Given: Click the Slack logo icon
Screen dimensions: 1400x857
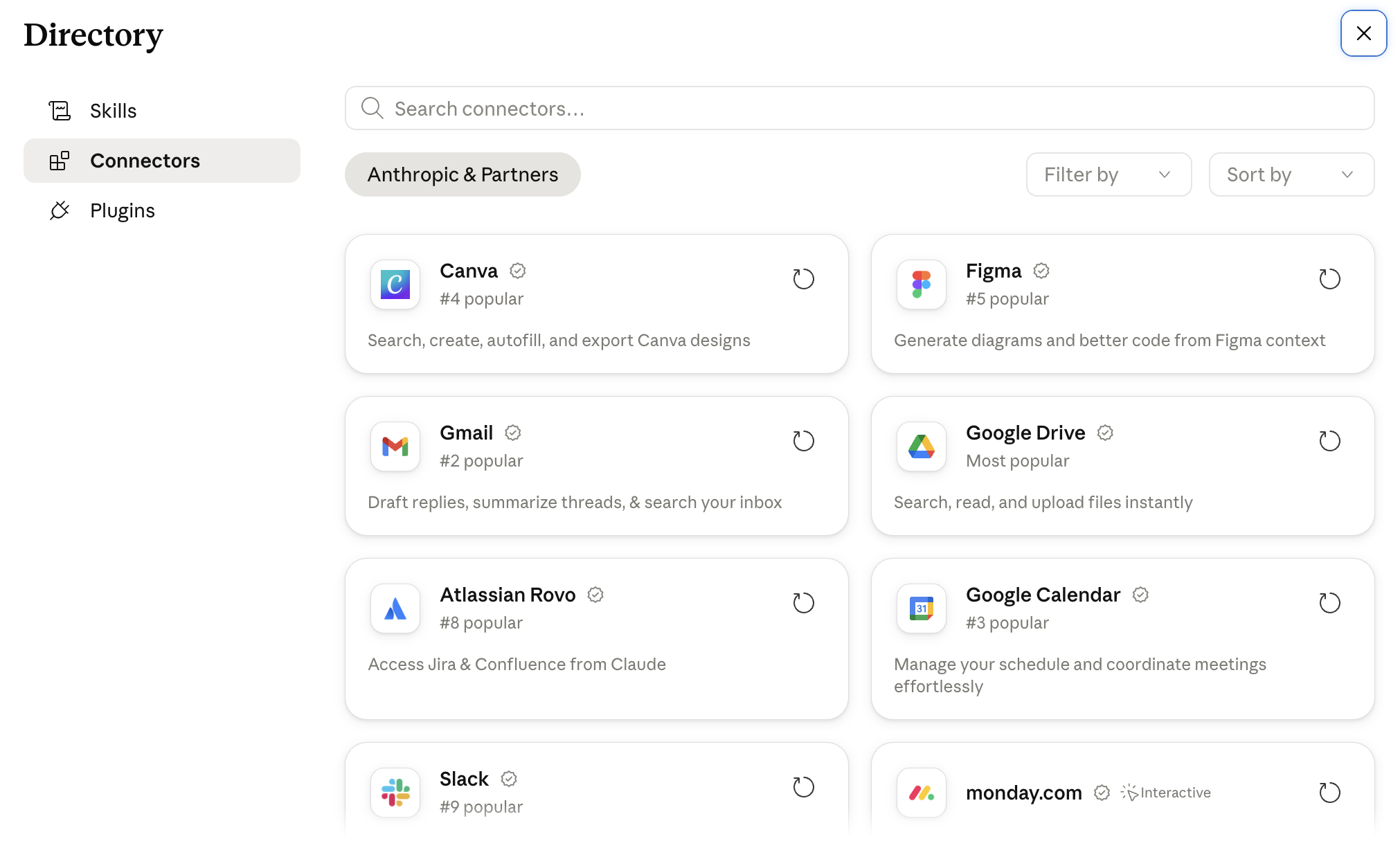Looking at the screenshot, I should point(395,793).
